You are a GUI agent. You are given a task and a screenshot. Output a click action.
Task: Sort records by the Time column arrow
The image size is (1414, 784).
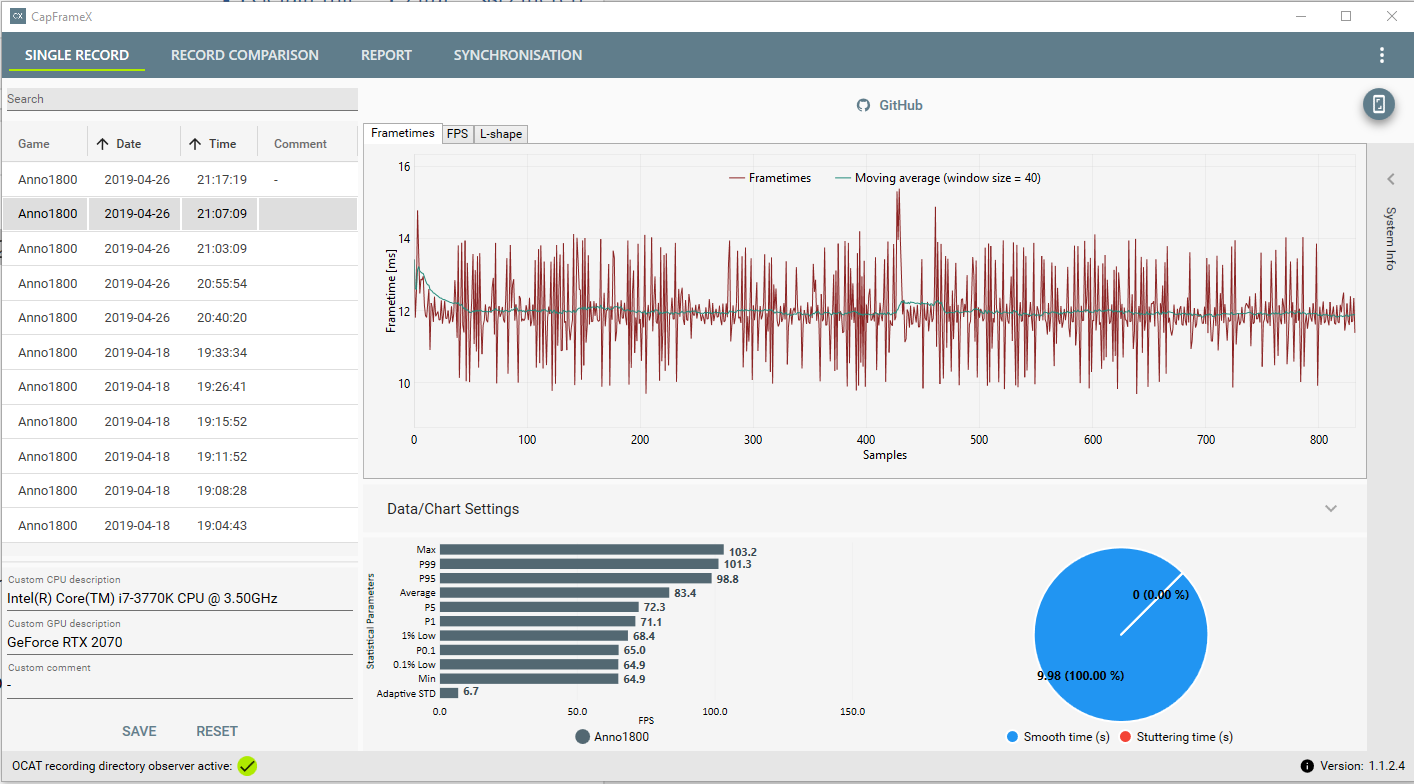tap(195, 144)
